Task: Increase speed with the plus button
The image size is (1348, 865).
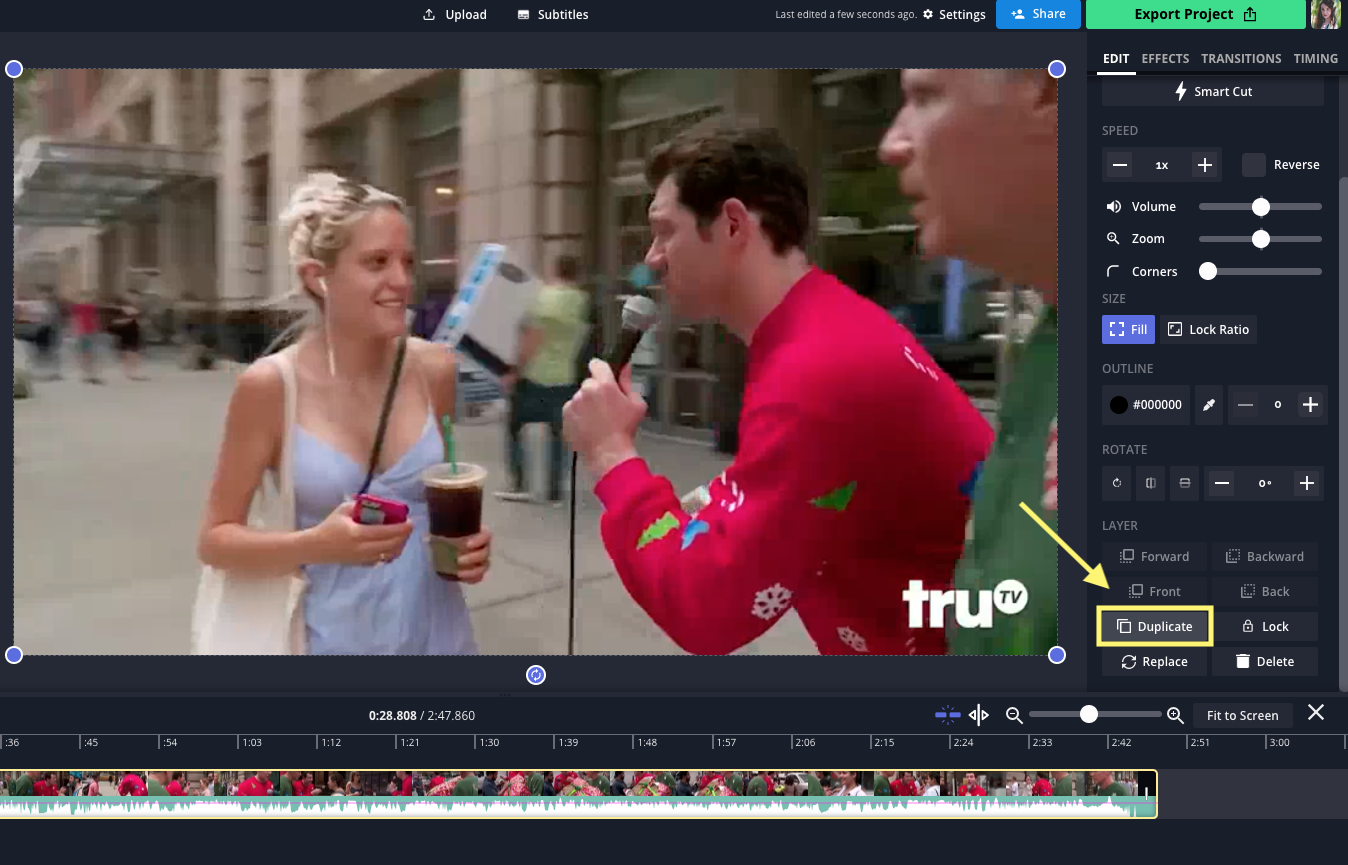Action: tap(1205, 165)
